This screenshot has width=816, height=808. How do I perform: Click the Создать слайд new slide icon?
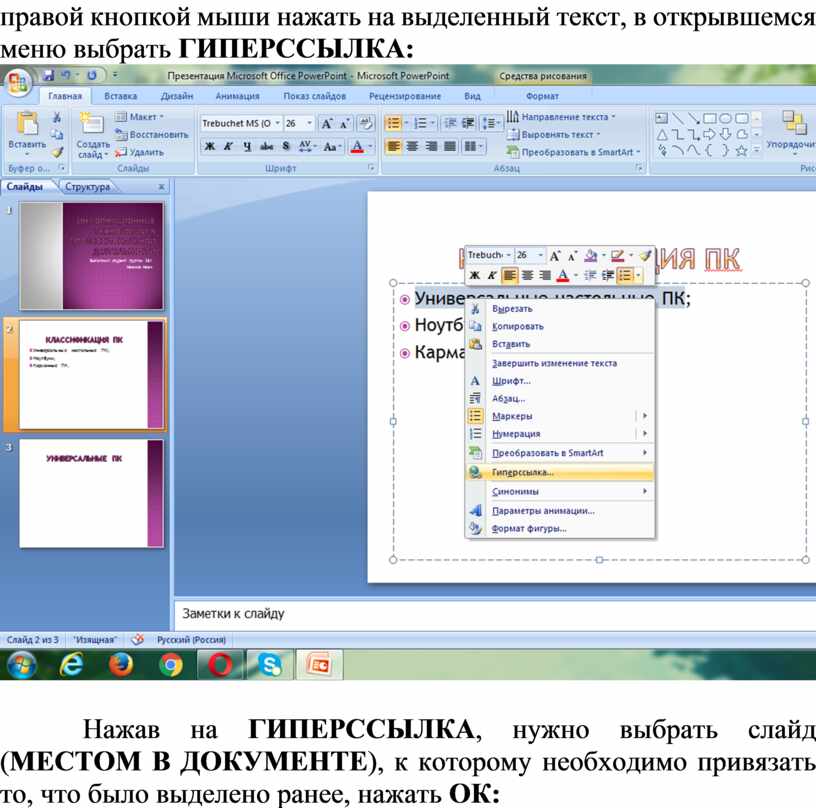(x=92, y=124)
